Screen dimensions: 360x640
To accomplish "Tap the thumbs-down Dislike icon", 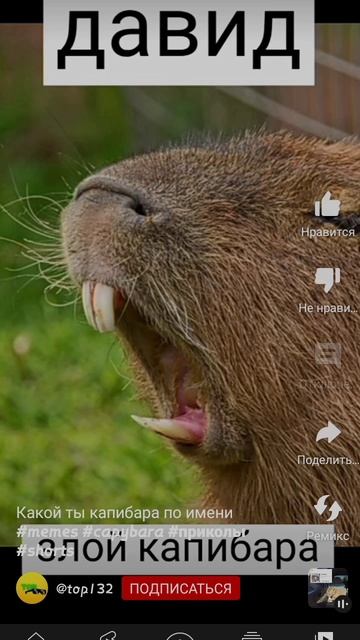I will point(327,280).
